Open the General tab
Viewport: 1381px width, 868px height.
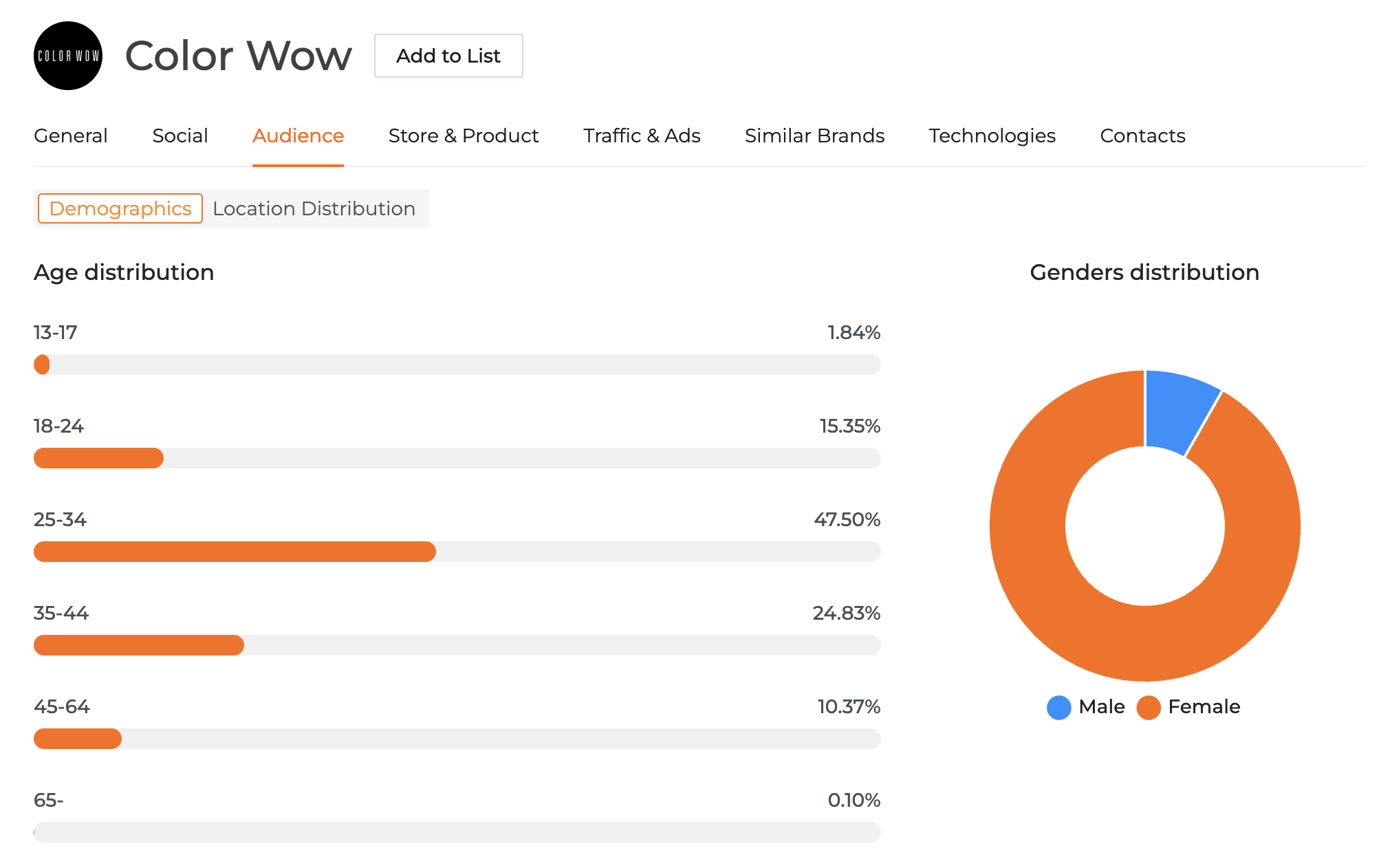(x=71, y=135)
